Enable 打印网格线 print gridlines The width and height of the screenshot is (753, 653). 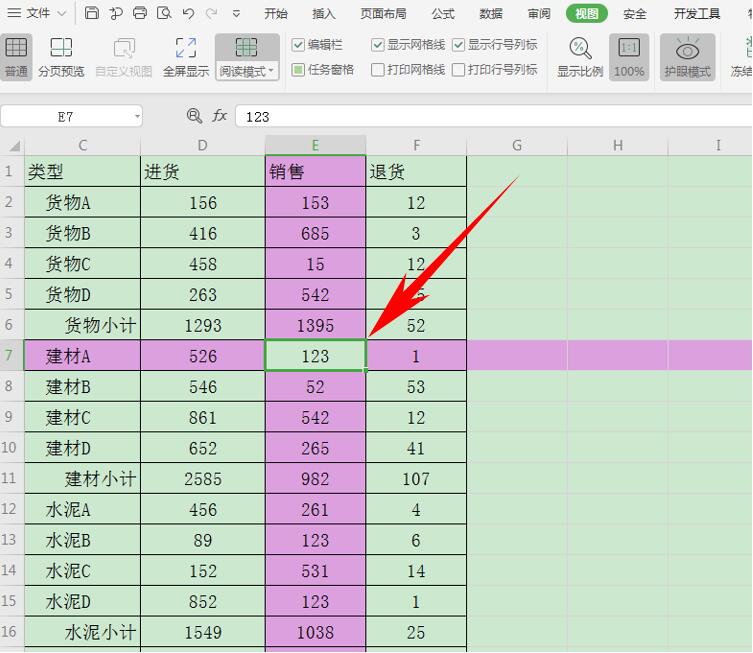(x=377, y=70)
